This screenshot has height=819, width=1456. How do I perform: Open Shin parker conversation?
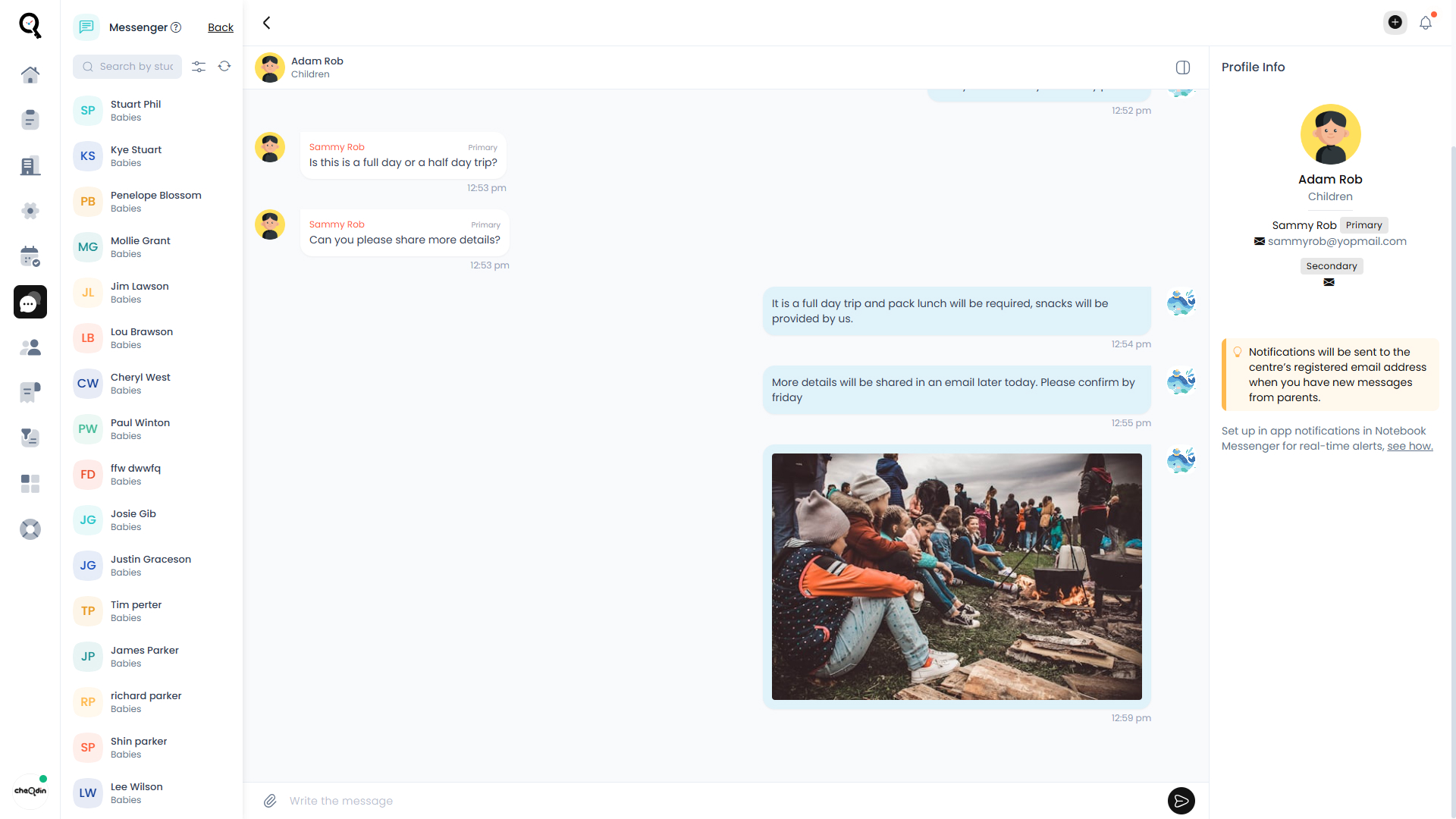[x=152, y=748]
